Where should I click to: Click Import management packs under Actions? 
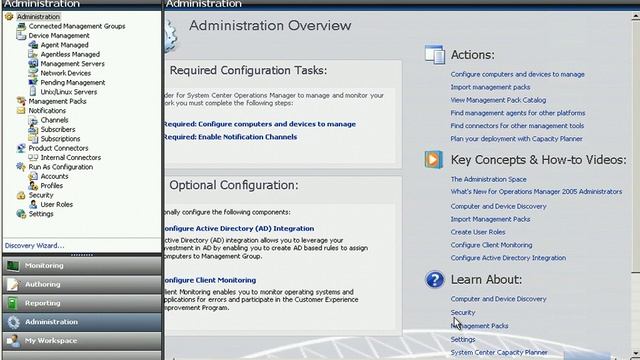pyautogui.click(x=490, y=87)
